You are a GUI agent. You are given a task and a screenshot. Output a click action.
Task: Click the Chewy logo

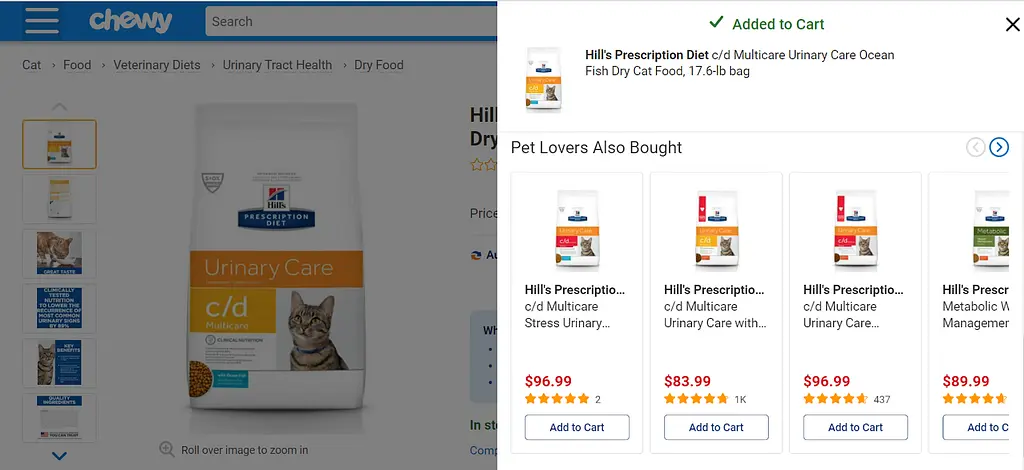coord(131,21)
